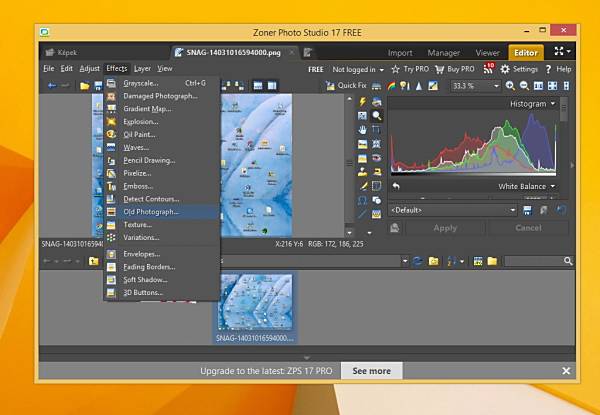The height and width of the screenshot is (415, 600).
Task: Choose Pixelize... from Effects menu
Action: coord(162,173)
